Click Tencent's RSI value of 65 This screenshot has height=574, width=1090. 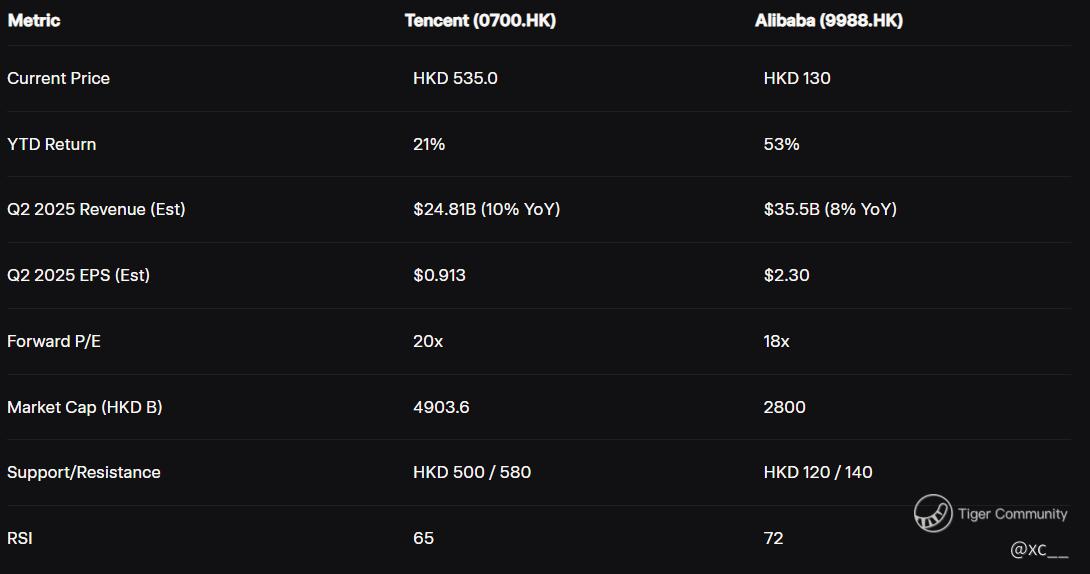tap(424, 538)
